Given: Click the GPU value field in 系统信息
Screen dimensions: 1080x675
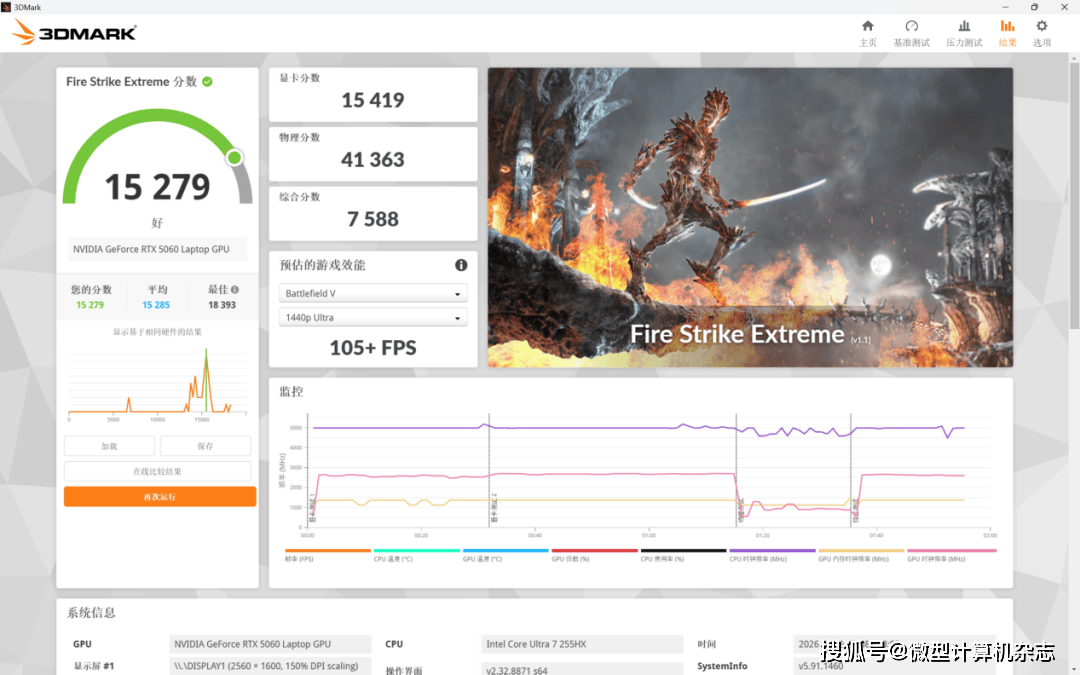Looking at the screenshot, I should click(x=270, y=644).
